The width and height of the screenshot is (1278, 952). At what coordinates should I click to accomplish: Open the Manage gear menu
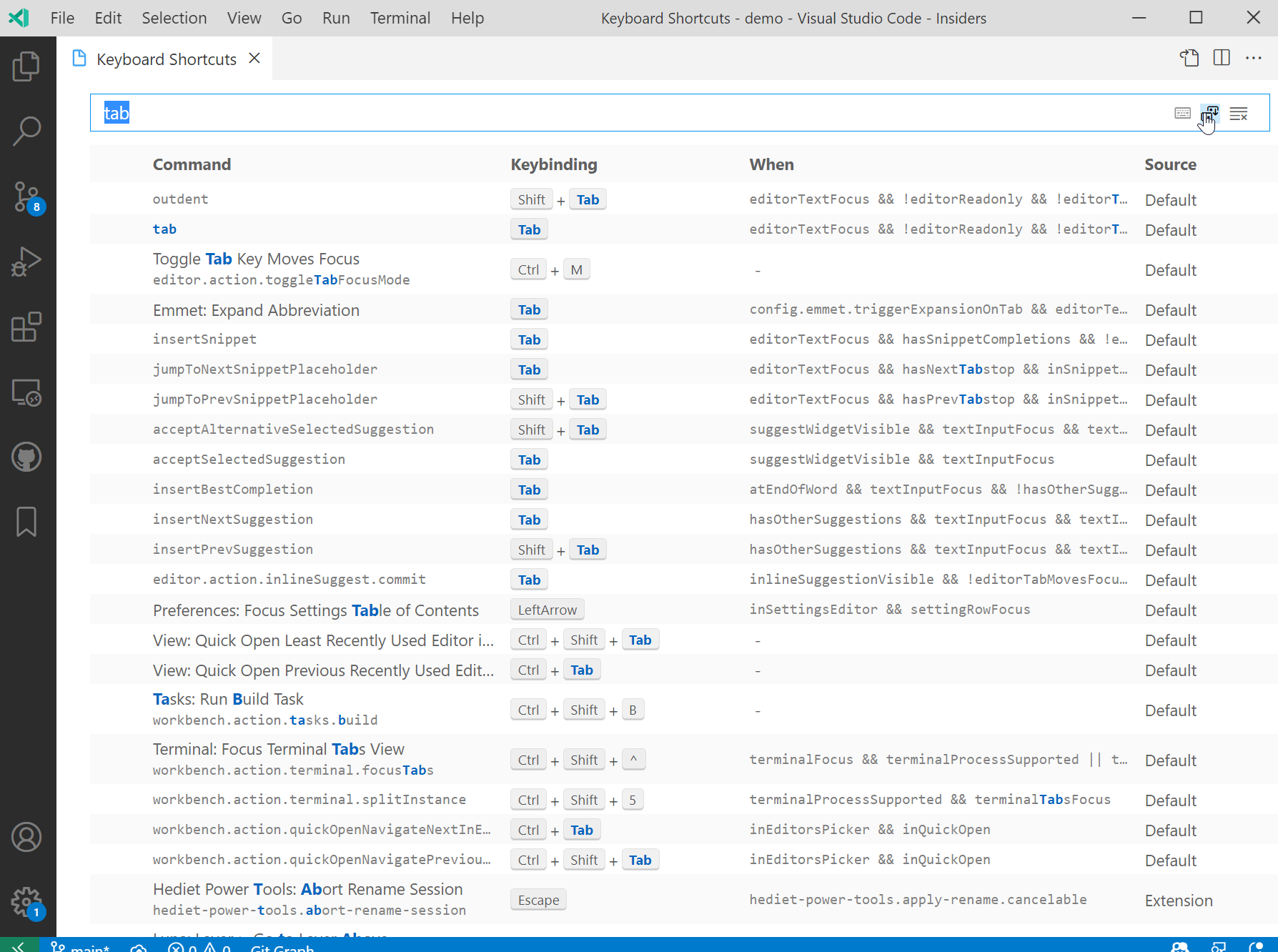[26, 902]
